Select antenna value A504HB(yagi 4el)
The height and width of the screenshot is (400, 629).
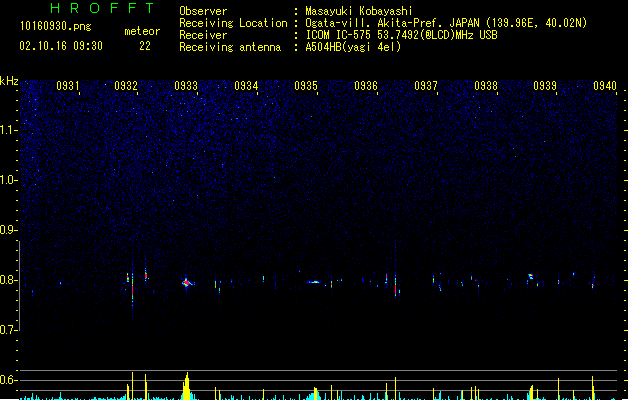click(353, 47)
